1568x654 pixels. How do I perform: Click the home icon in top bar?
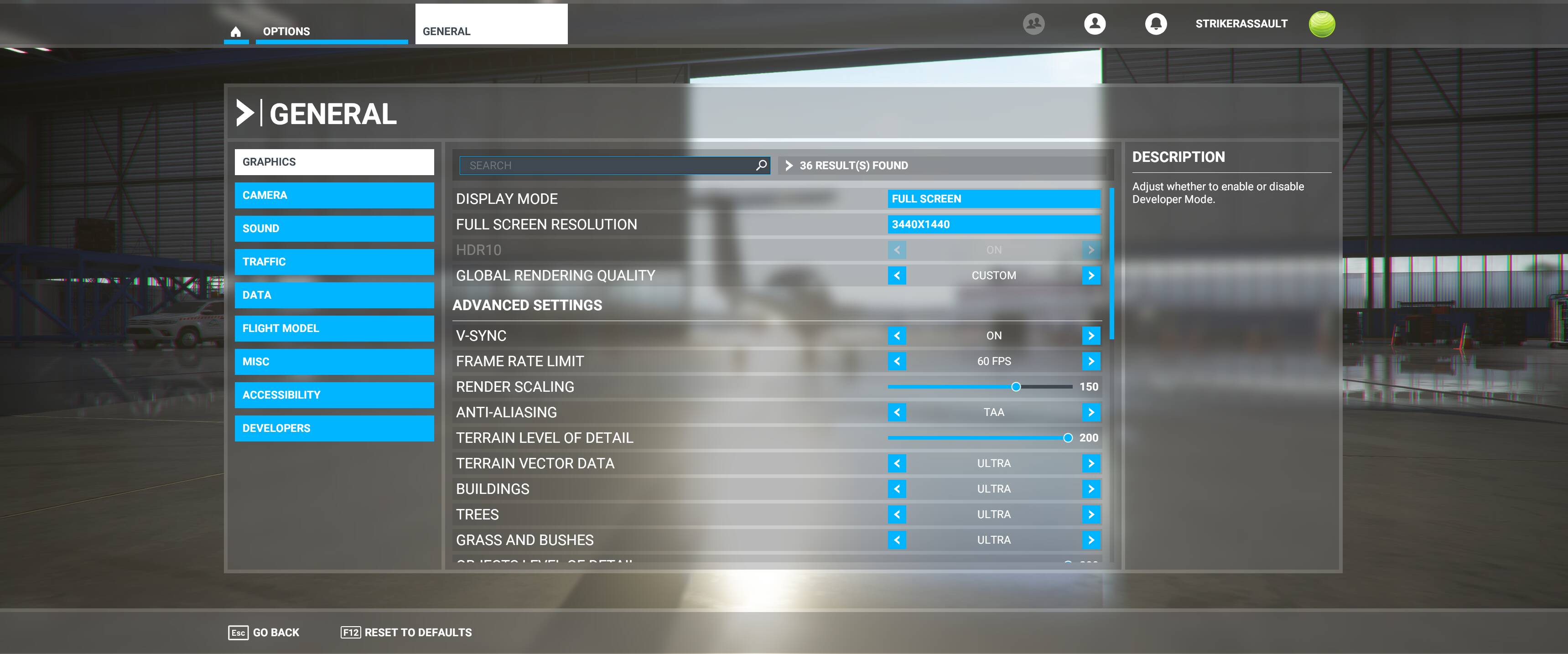point(236,31)
